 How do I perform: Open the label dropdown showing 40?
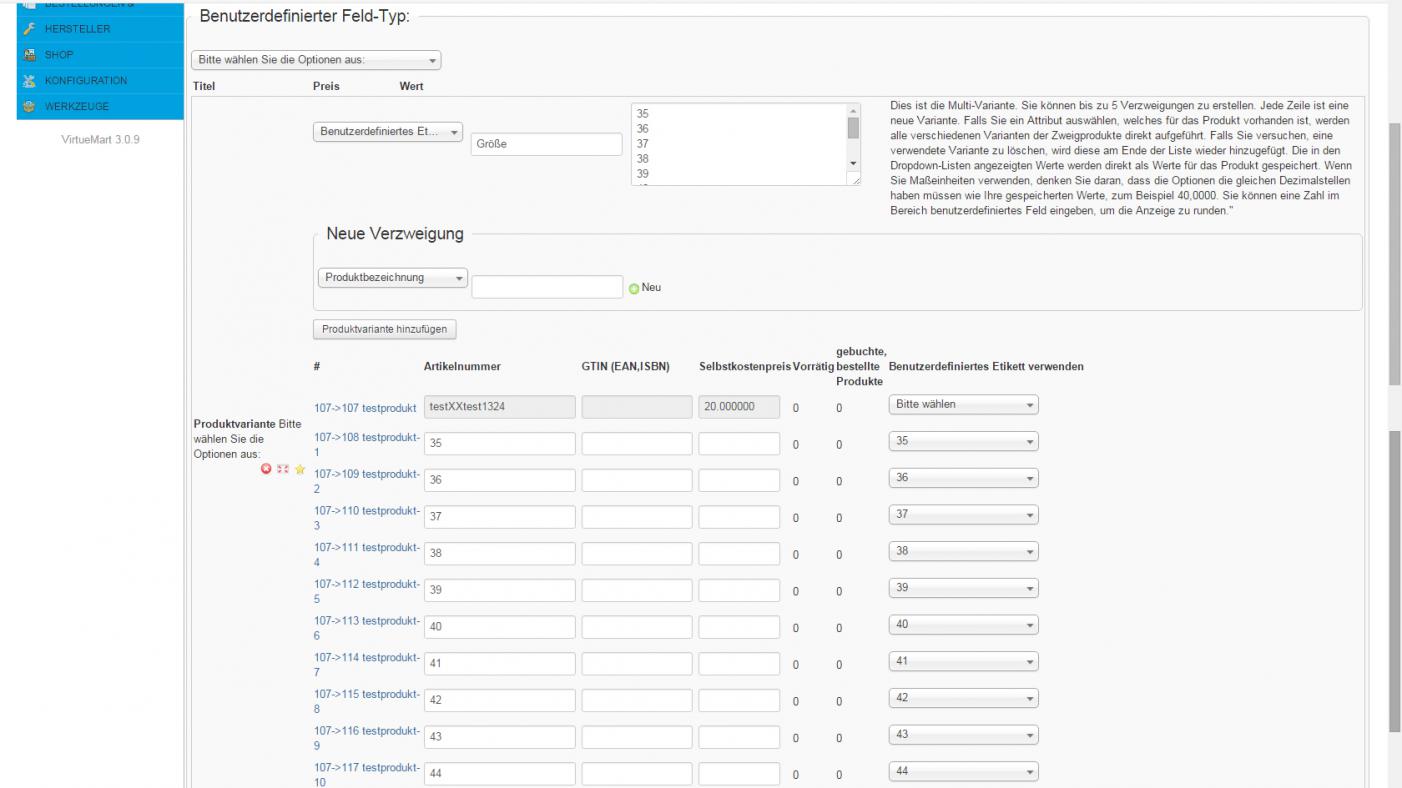(963, 624)
